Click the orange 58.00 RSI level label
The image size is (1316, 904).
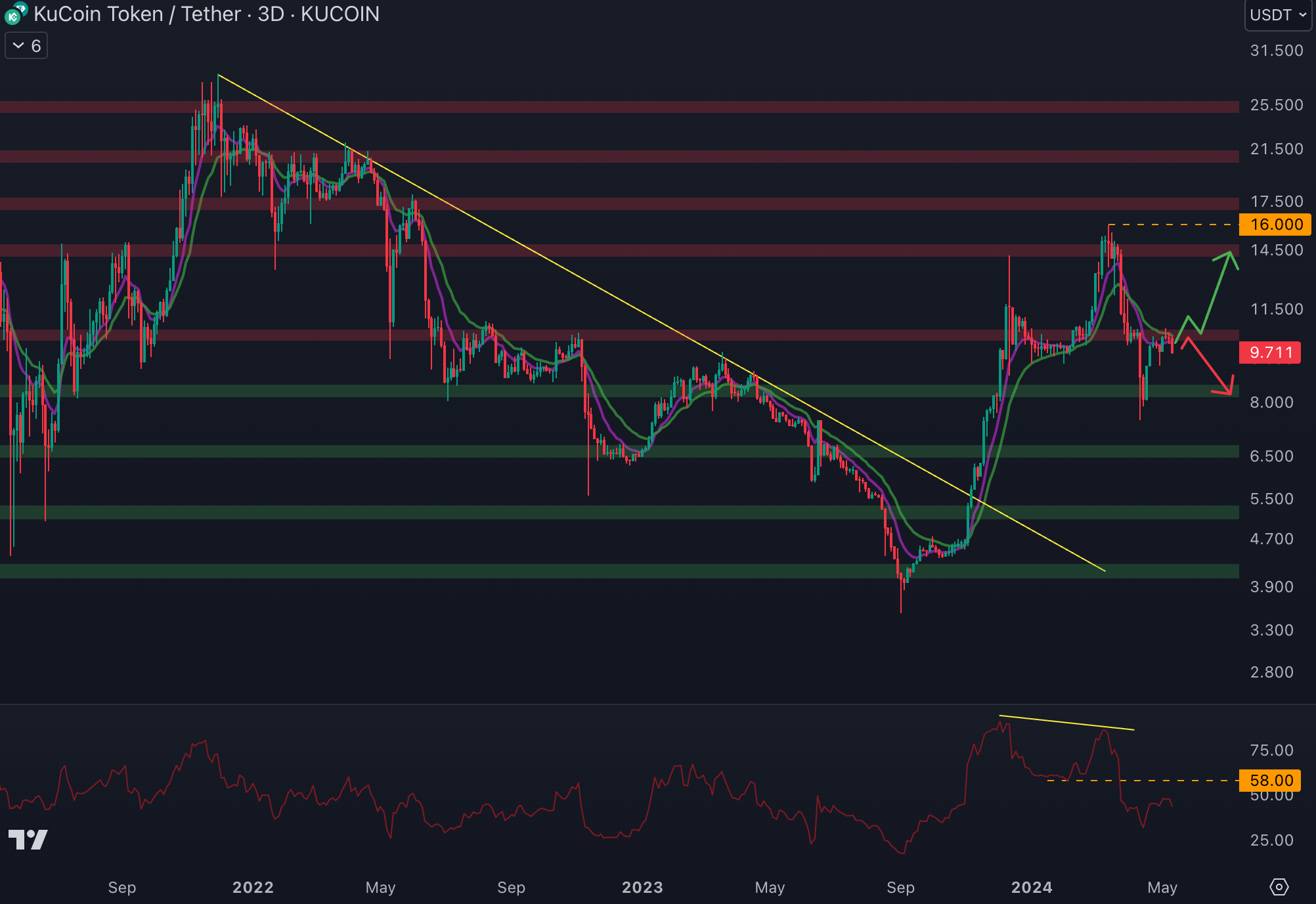pyautogui.click(x=1271, y=780)
